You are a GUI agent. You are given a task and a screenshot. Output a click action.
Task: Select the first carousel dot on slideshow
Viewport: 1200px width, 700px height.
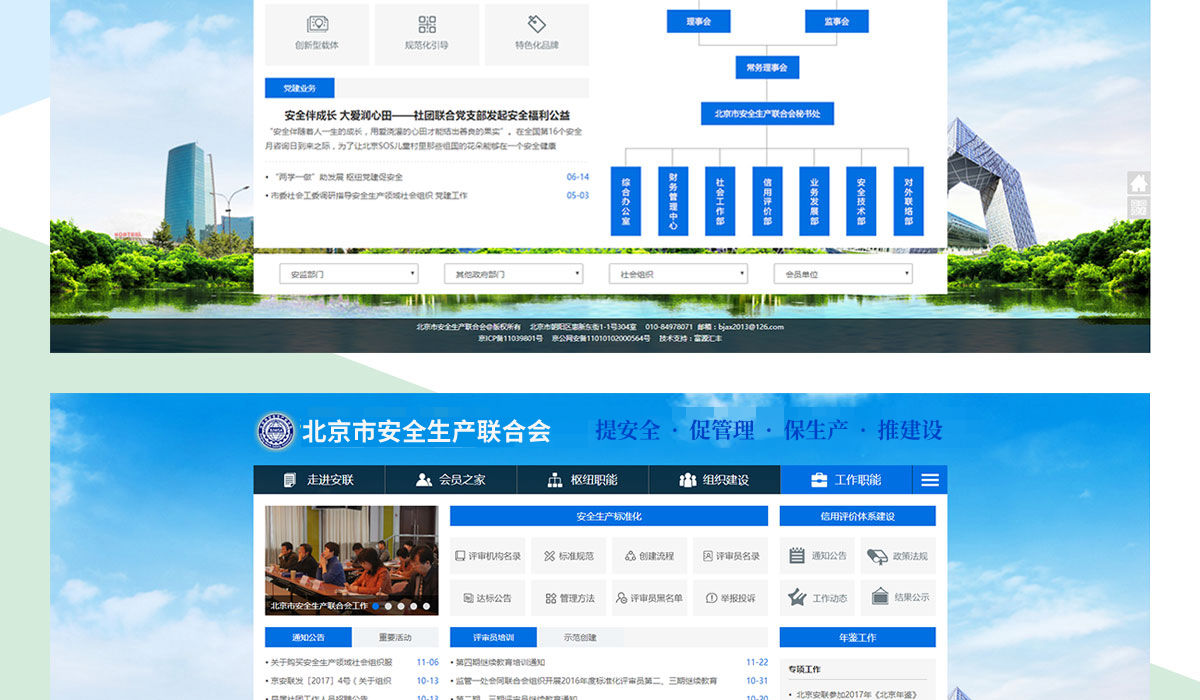[x=376, y=606]
